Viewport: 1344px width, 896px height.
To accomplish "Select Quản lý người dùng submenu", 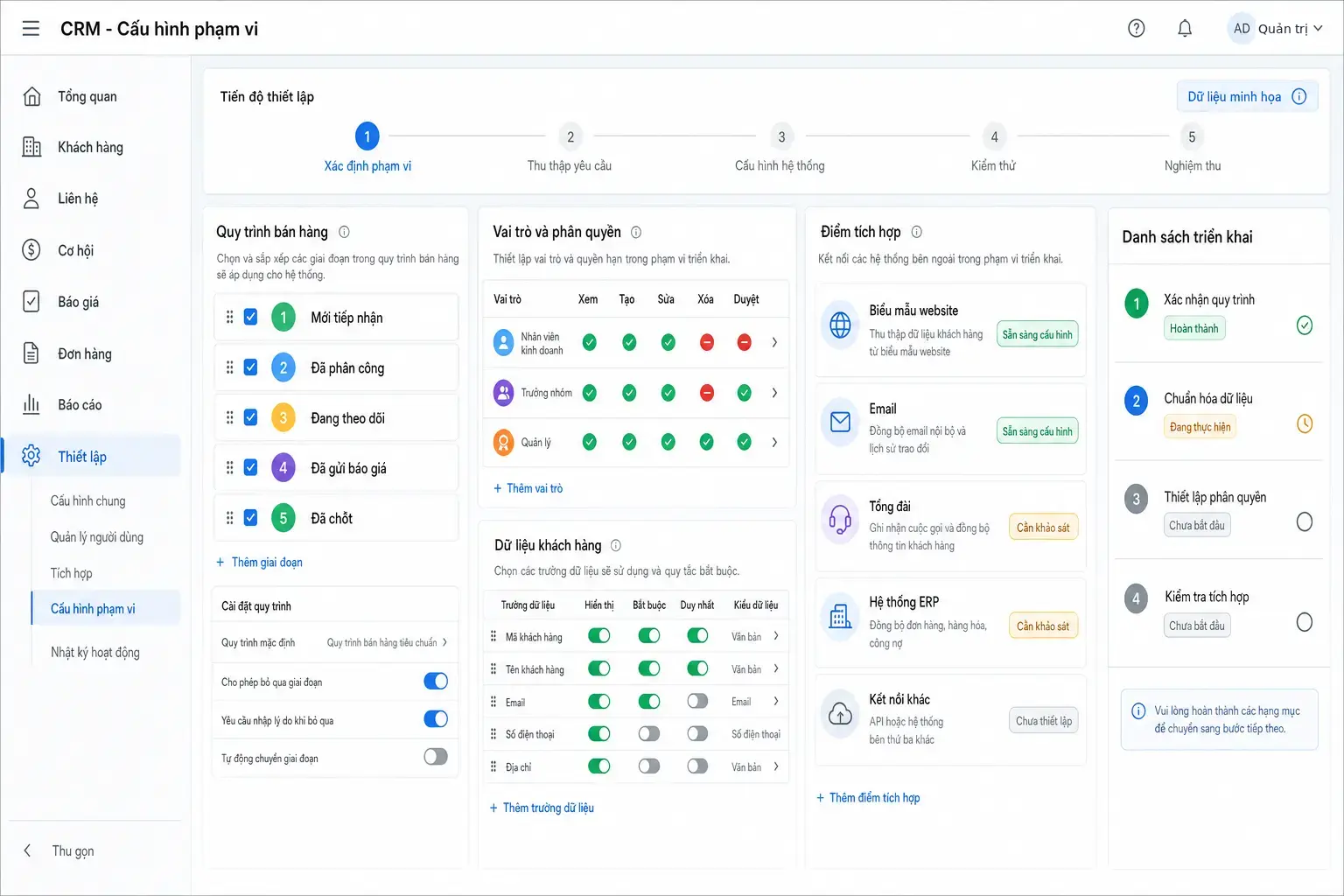I will pyautogui.click(x=97, y=537).
